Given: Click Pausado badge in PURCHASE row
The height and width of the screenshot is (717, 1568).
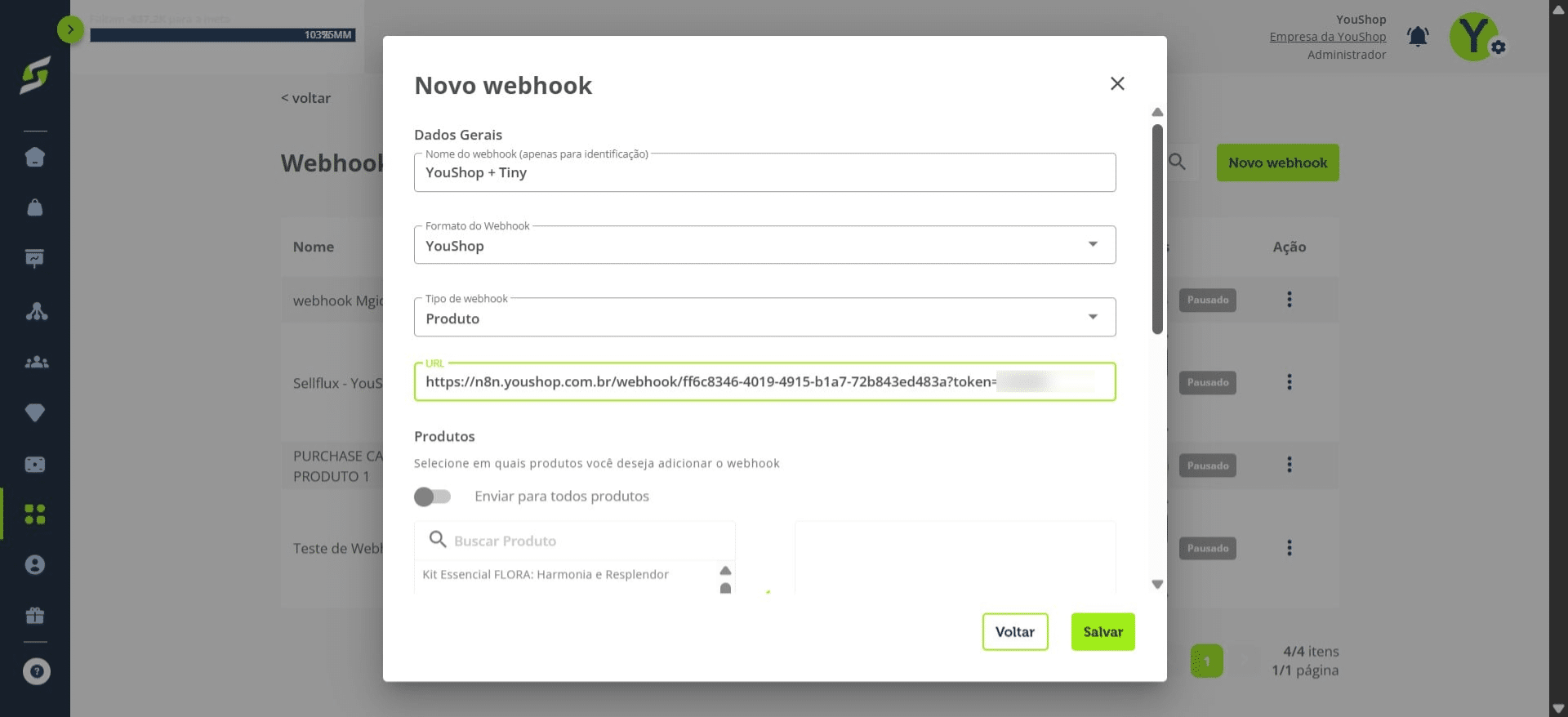Looking at the screenshot, I should pos(1207,465).
